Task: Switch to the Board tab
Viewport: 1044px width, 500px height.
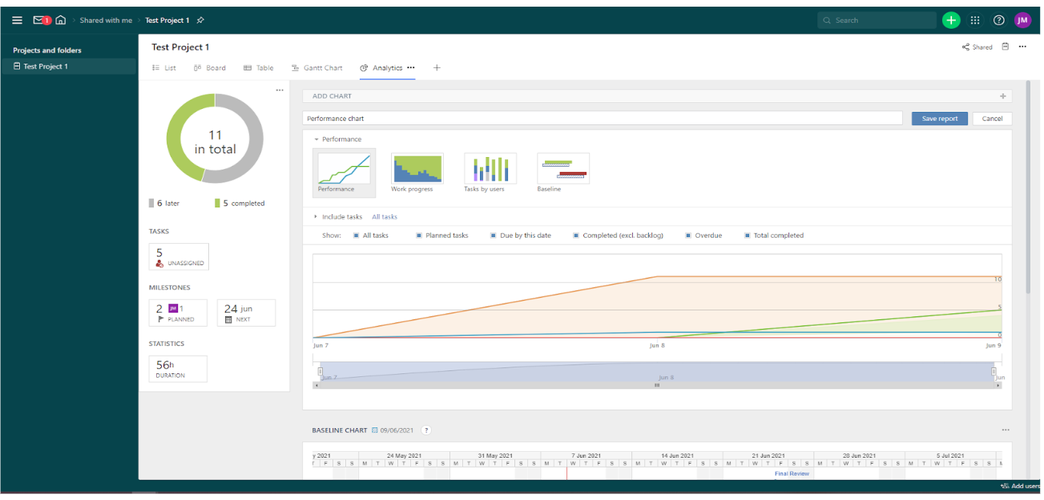Action: [x=210, y=68]
